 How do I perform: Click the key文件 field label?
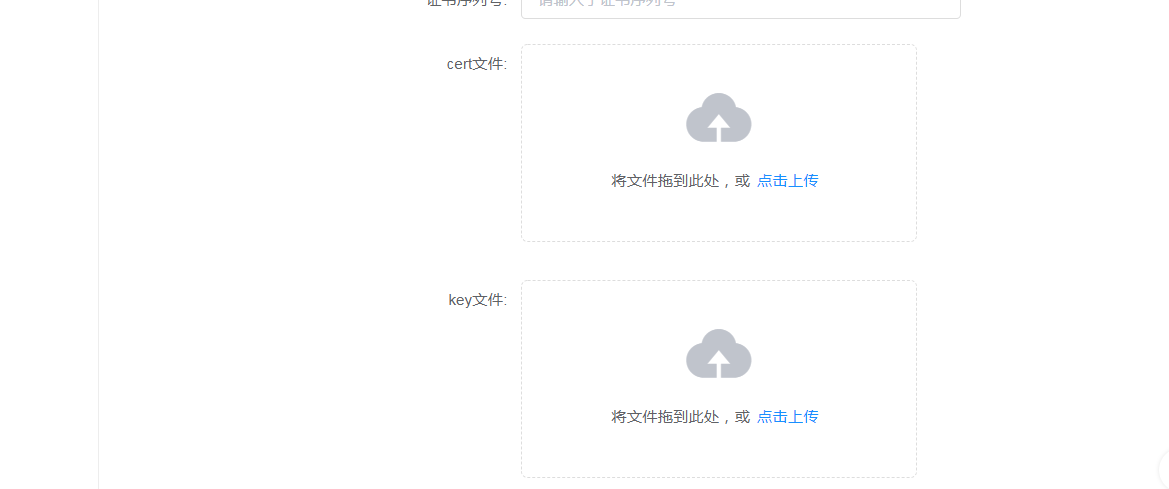tap(478, 300)
